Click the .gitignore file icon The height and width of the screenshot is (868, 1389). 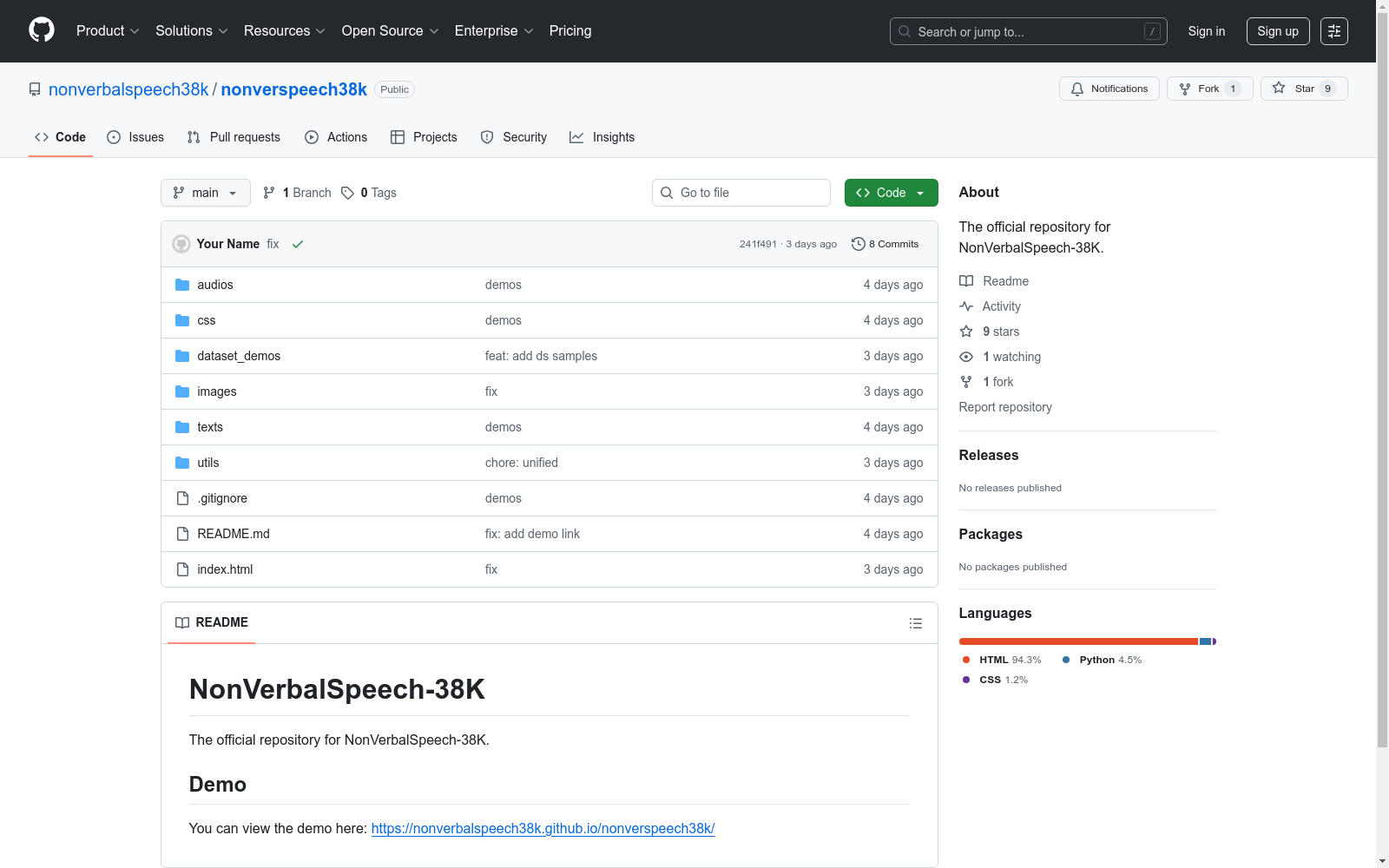[182, 498]
